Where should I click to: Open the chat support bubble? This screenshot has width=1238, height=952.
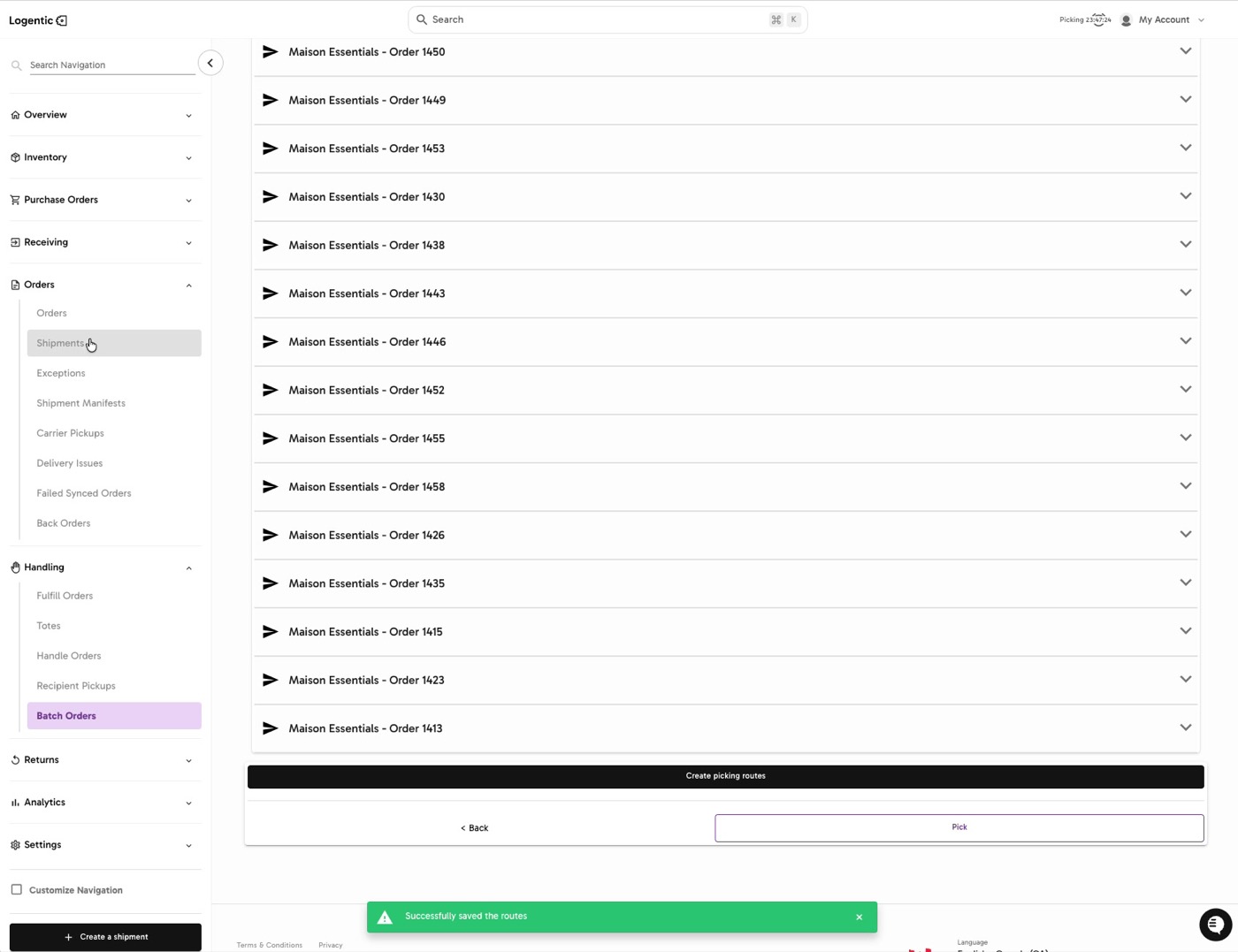tap(1215, 925)
